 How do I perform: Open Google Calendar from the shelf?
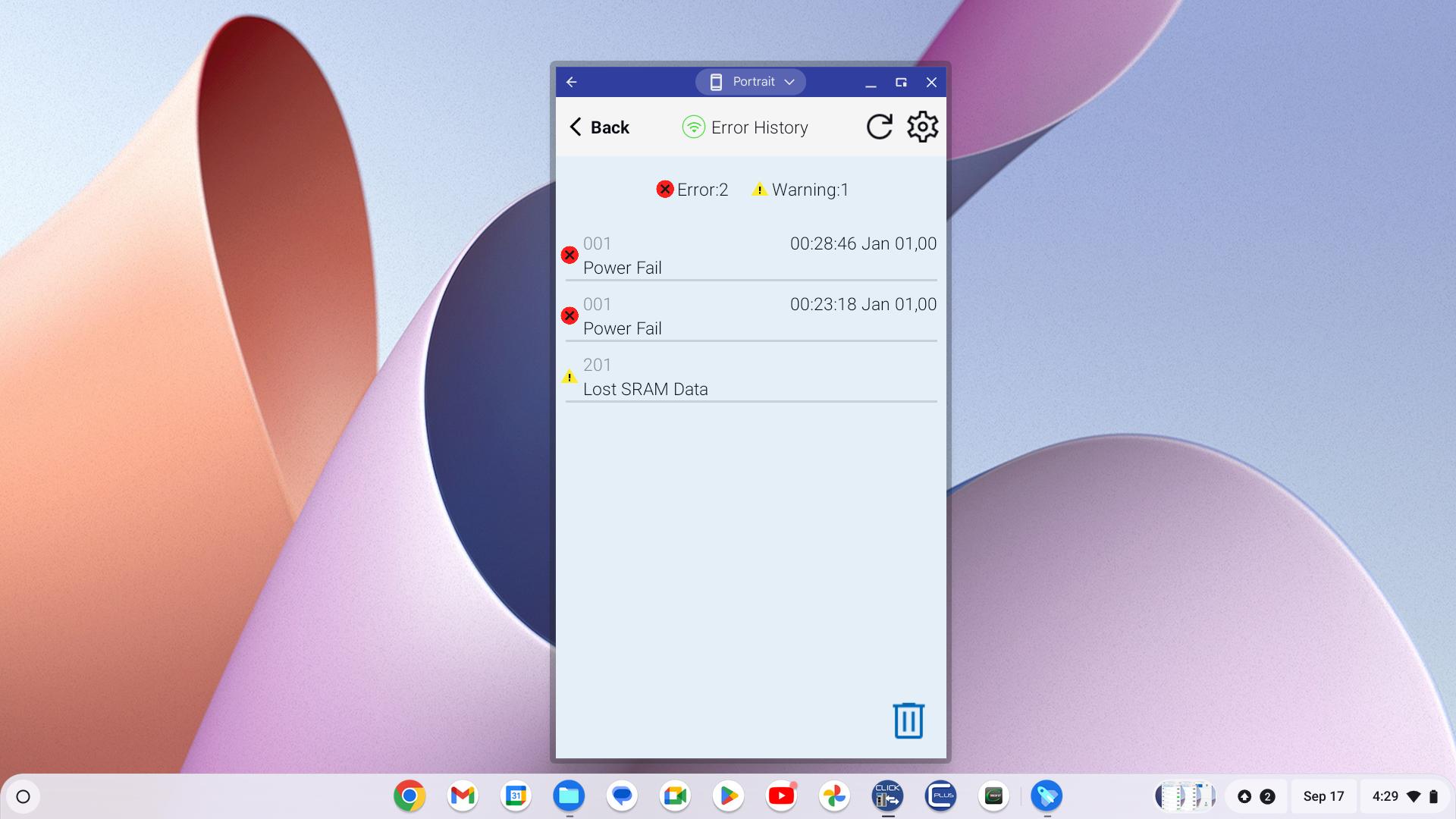coord(516,796)
